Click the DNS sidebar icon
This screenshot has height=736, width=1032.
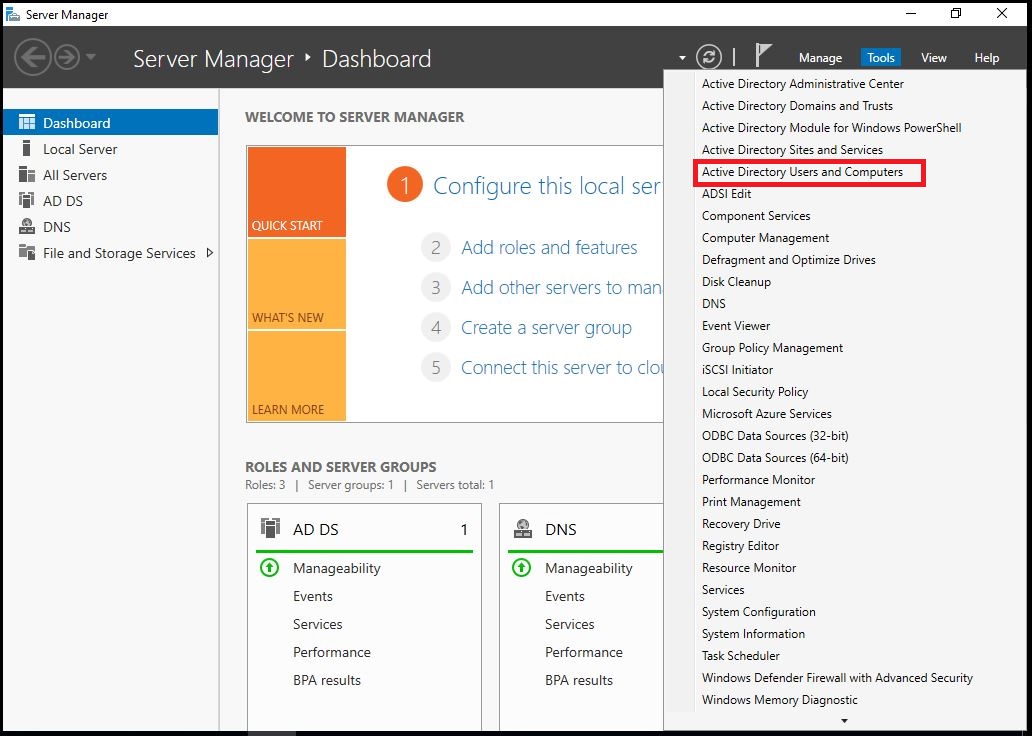(27, 226)
